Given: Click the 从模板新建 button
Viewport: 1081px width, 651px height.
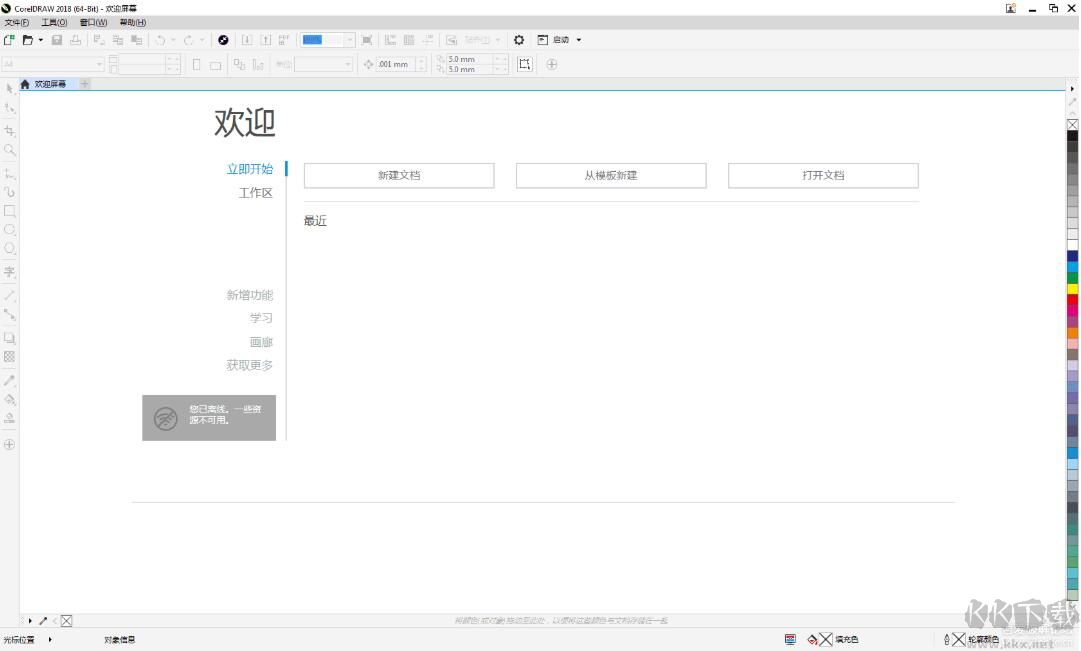Looking at the screenshot, I should (611, 175).
